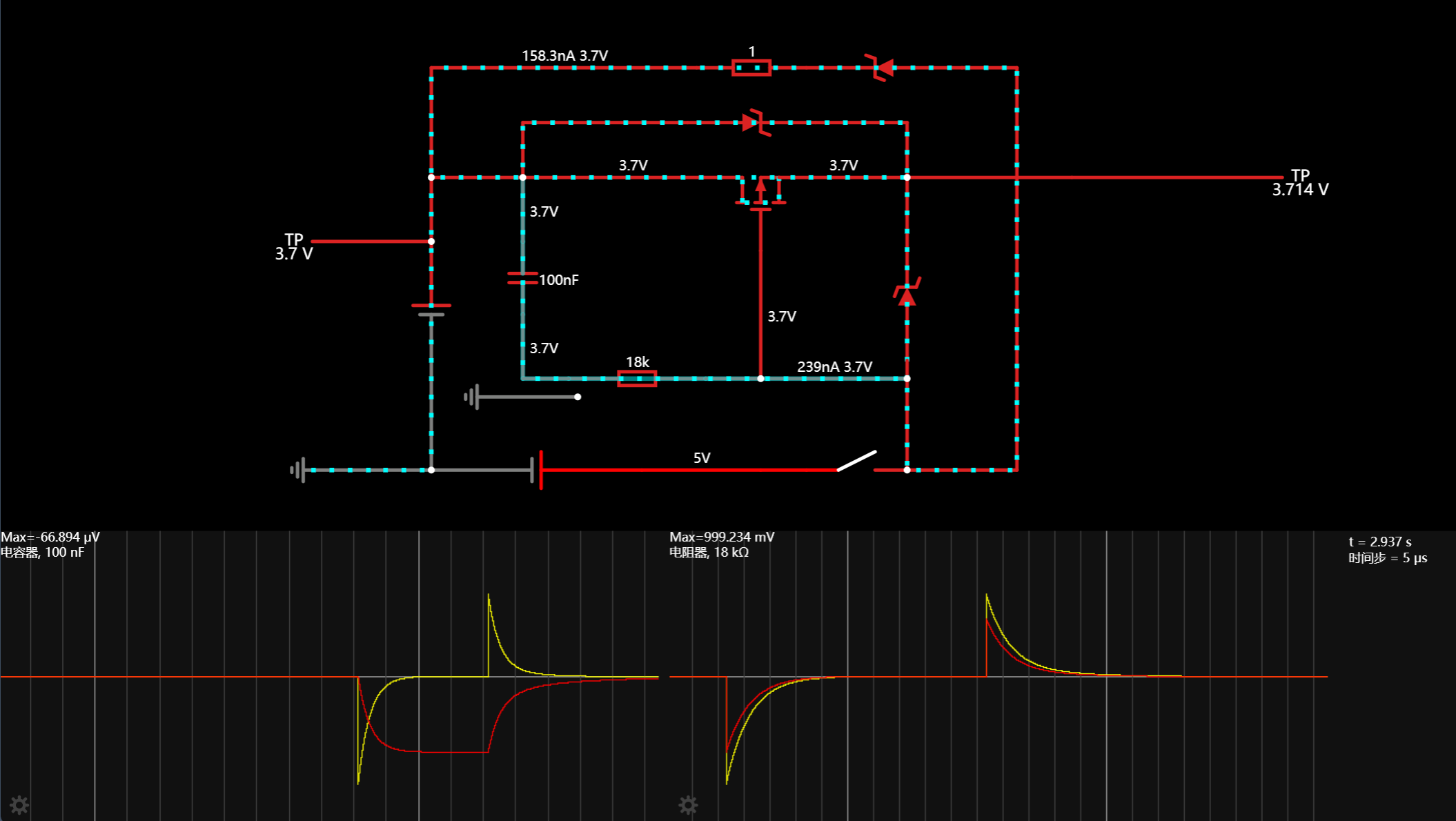Select the top Zener diode on outer loop
This screenshot has width=1456, height=821.
coord(879,68)
